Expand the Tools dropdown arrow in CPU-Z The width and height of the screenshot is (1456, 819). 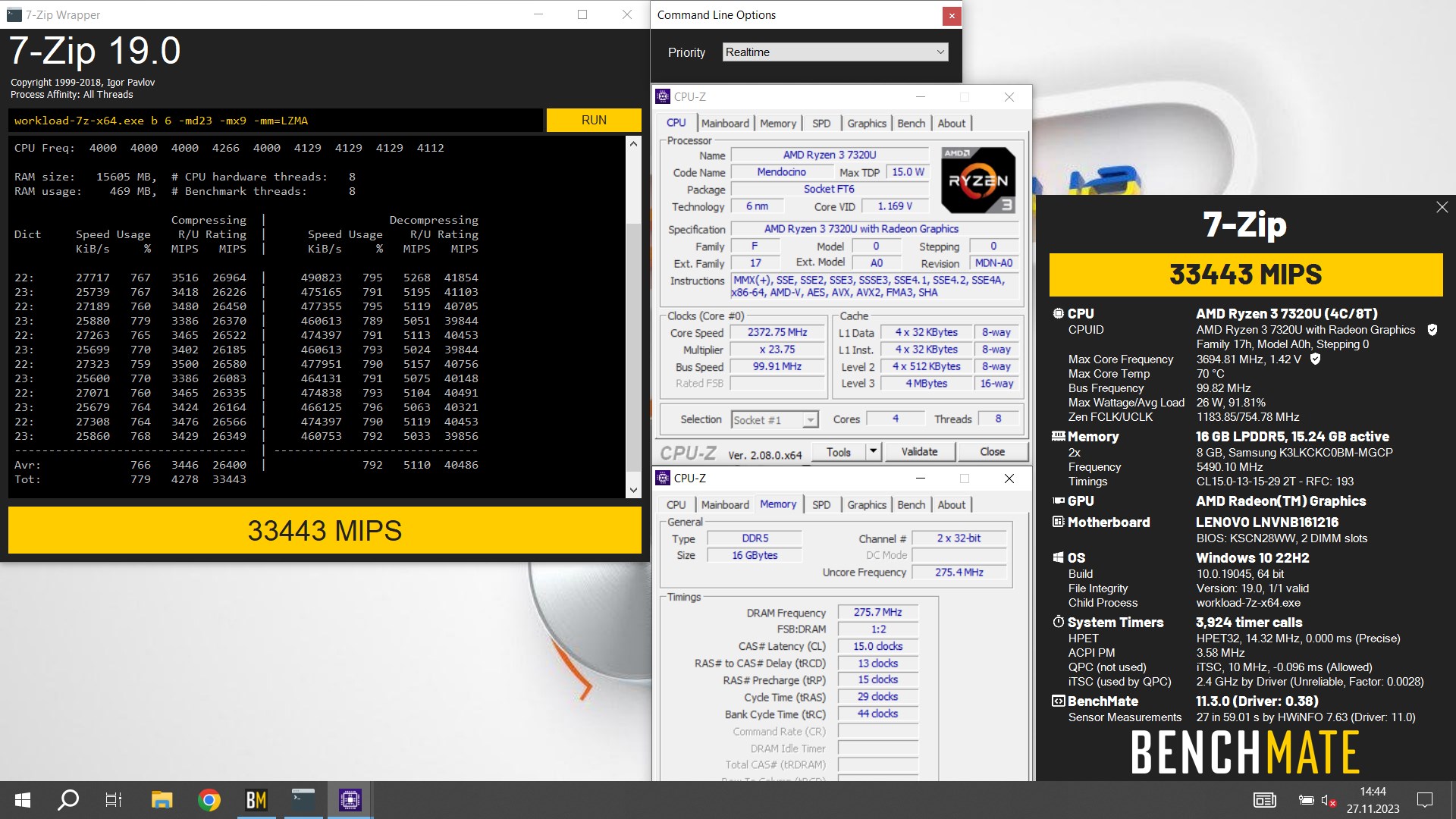[x=874, y=452]
